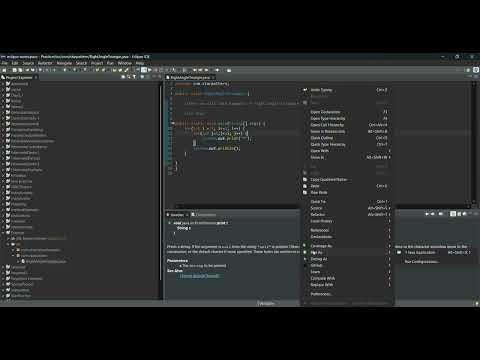The width and height of the screenshot is (480, 360).
Task: Expand the Coverage As submenu
Action: pos(347,246)
